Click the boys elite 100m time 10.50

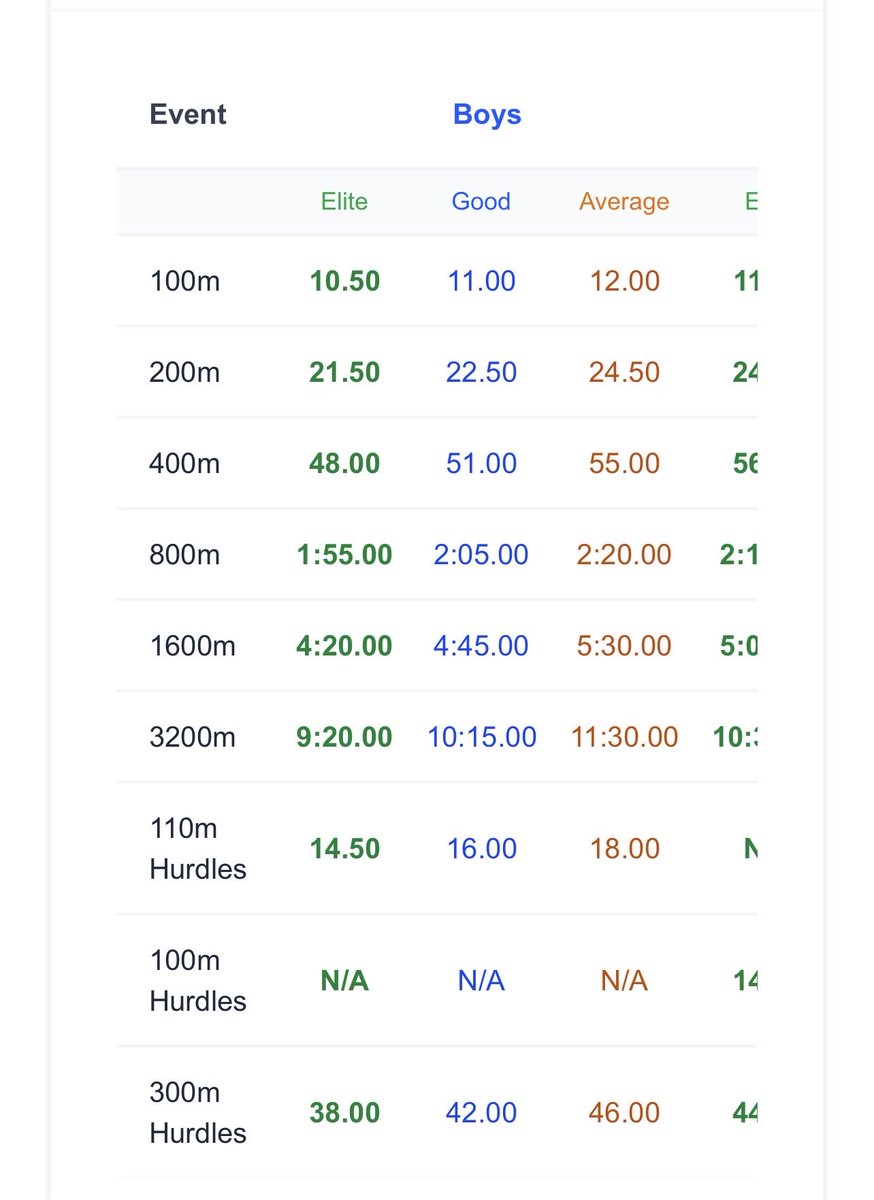(345, 281)
